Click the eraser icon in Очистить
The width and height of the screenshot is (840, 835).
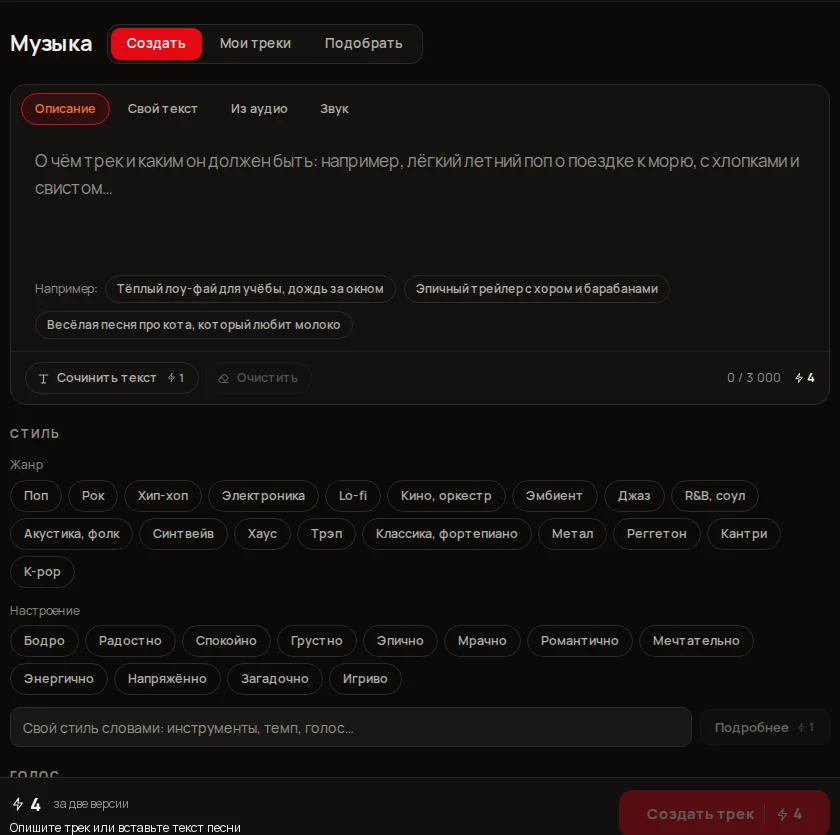click(223, 379)
